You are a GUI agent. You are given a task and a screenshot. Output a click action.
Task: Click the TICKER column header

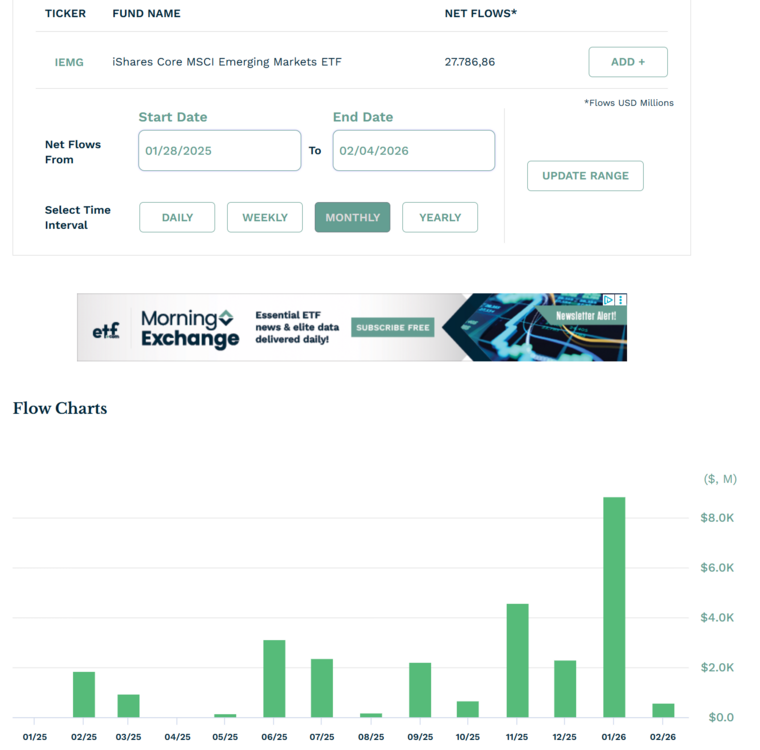(65, 14)
